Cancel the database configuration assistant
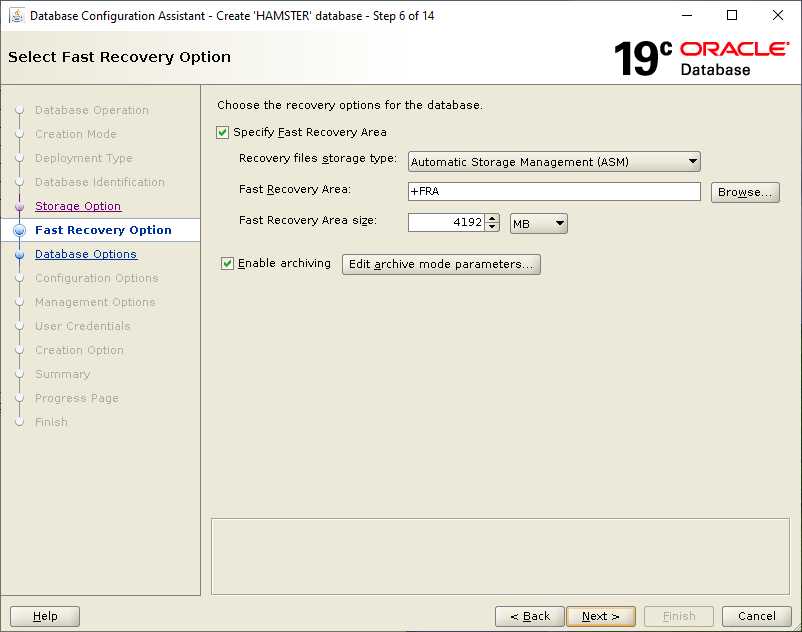The width and height of the screenshot is (802, 632). point(756,616)
